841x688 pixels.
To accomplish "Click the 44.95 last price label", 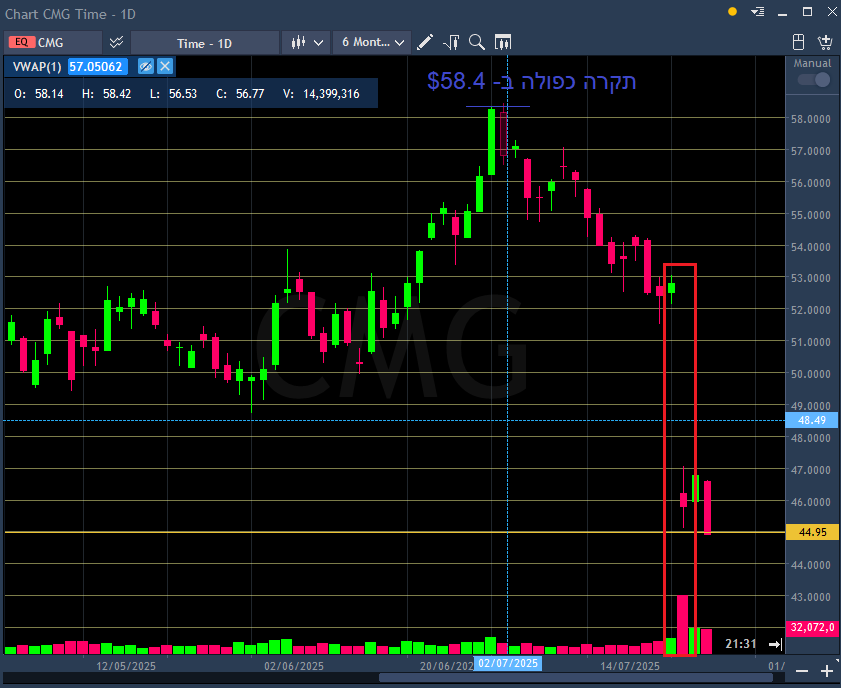I will 813,532.
